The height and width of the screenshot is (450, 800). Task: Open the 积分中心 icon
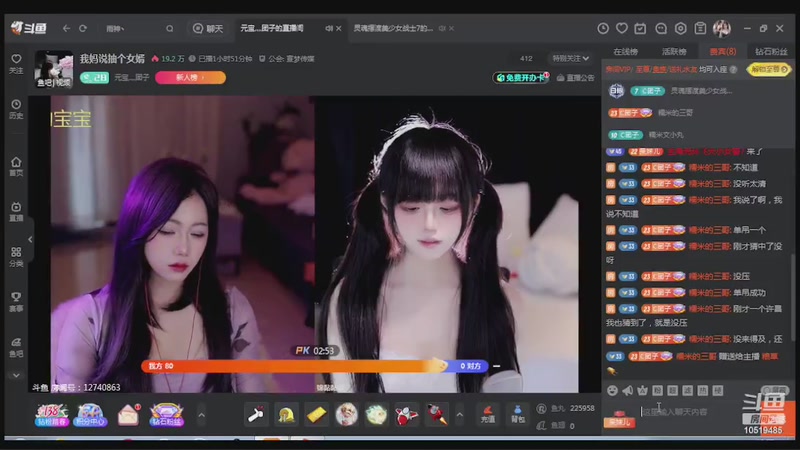pyautogui.click(x=90, y=415)
